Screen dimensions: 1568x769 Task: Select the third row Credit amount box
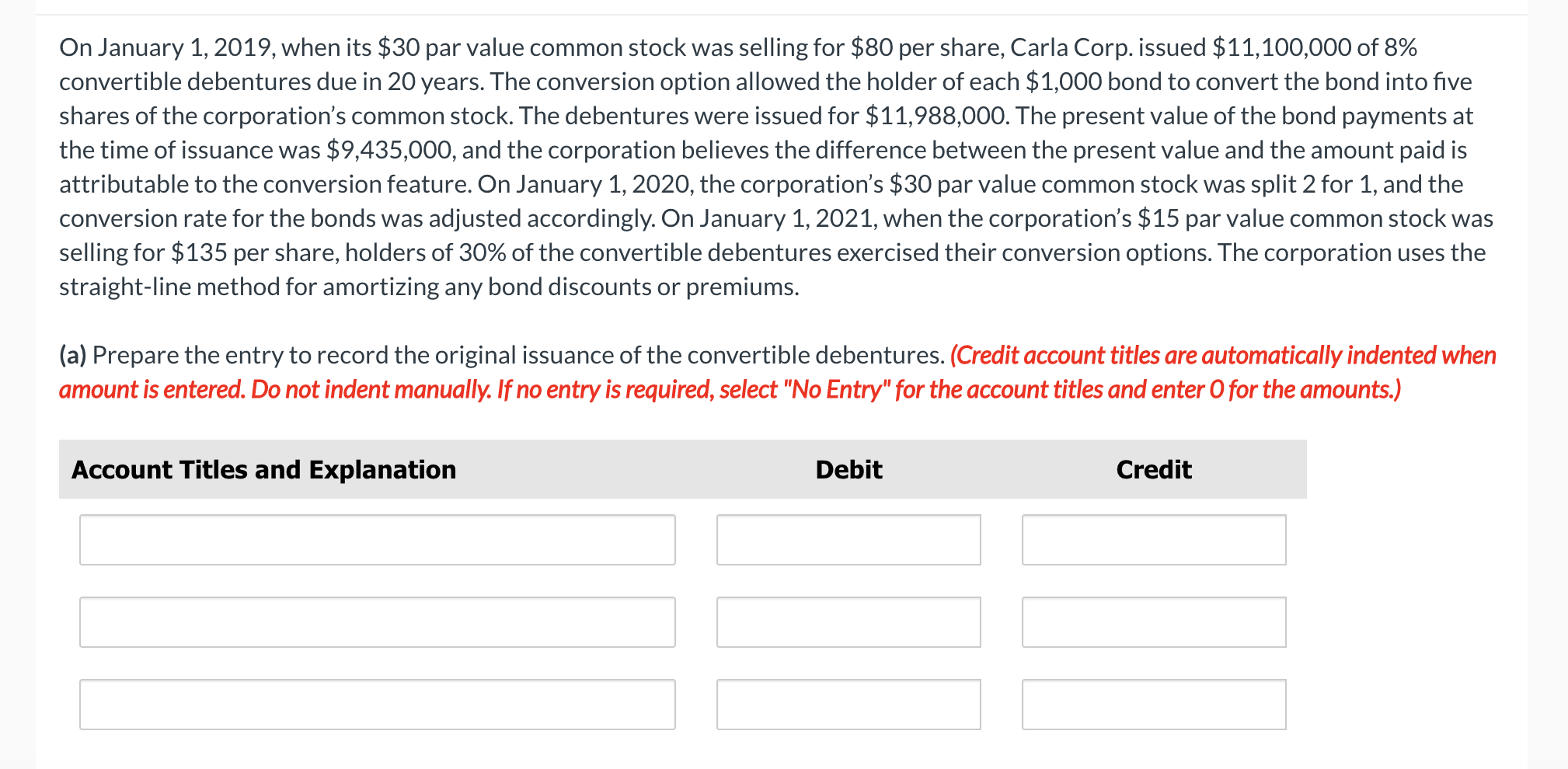coord(1154,705)
